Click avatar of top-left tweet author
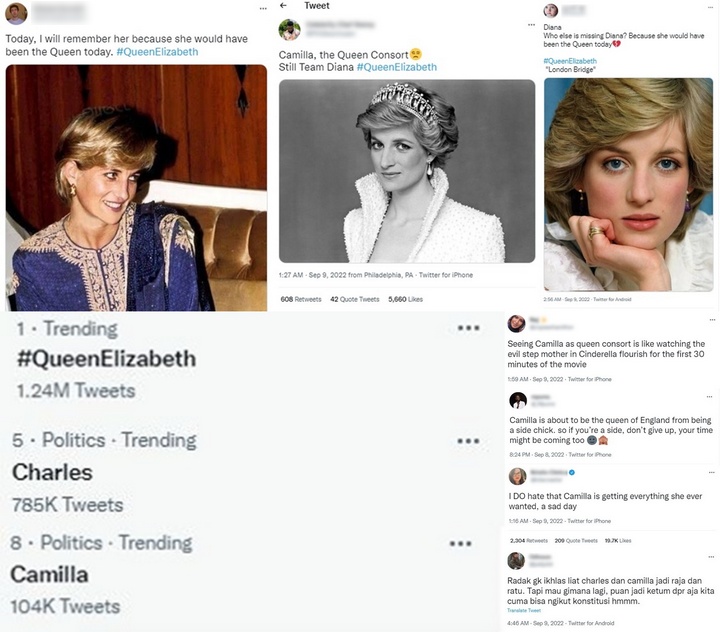Image resolution: width=720 pixels, height=632 pixels. [16, 13]
